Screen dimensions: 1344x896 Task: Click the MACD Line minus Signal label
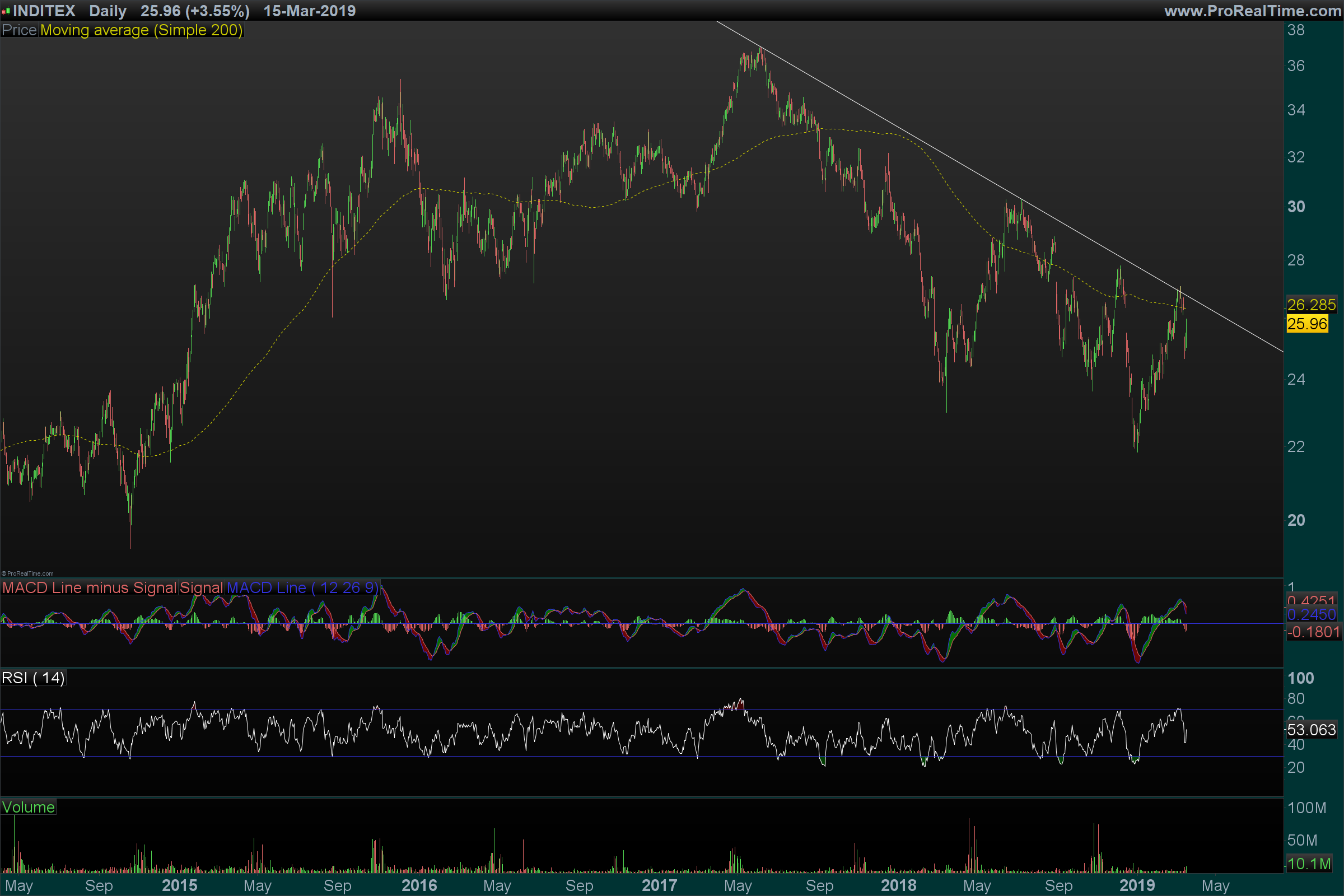point(89,587)
